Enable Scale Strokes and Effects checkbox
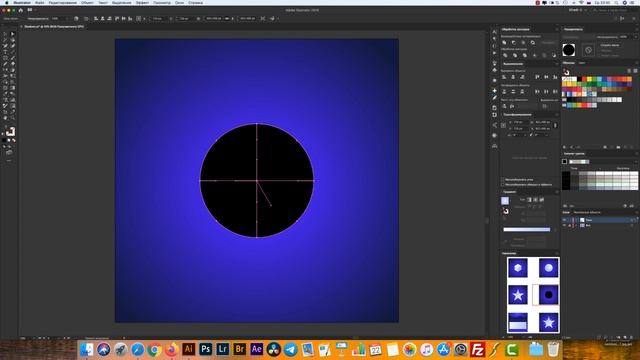 (x=503, y=184)
